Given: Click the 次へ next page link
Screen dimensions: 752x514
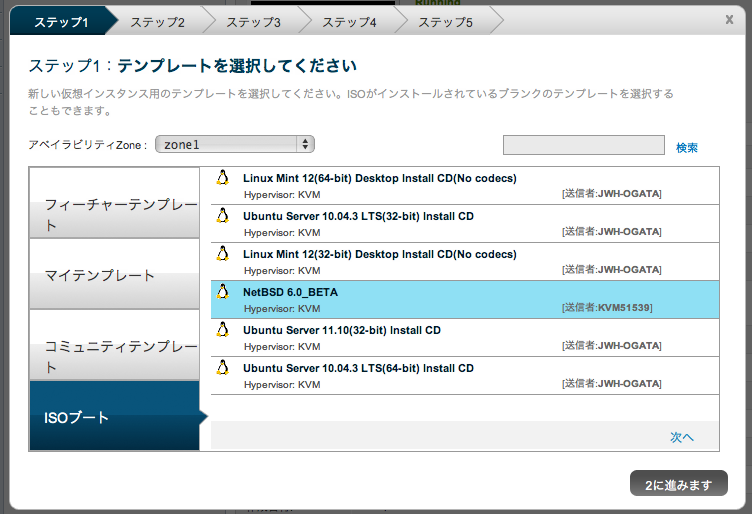Looking at the screenshot, I should 682,437.
